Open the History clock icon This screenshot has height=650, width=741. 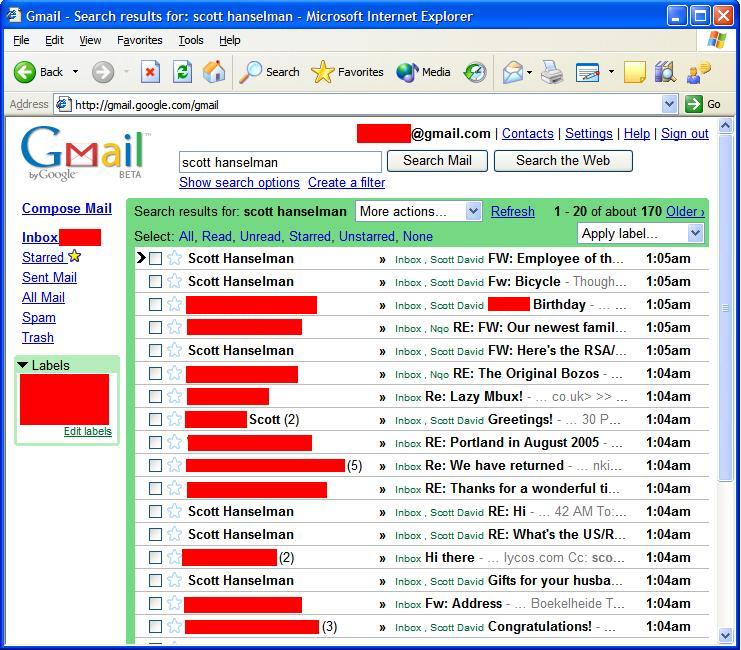pyautogui.click(x=475, y=72)
